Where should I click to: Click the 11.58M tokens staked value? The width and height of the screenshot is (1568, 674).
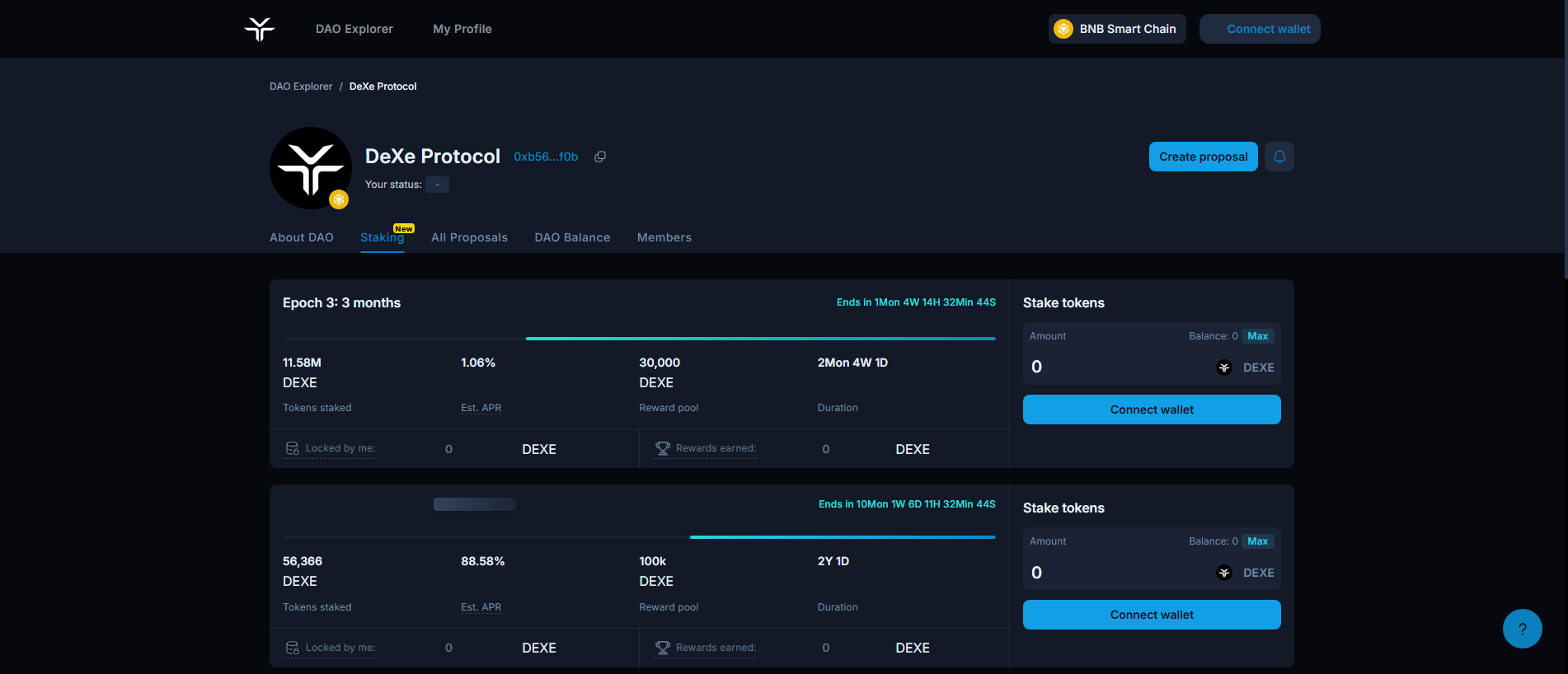coord(302,363)
